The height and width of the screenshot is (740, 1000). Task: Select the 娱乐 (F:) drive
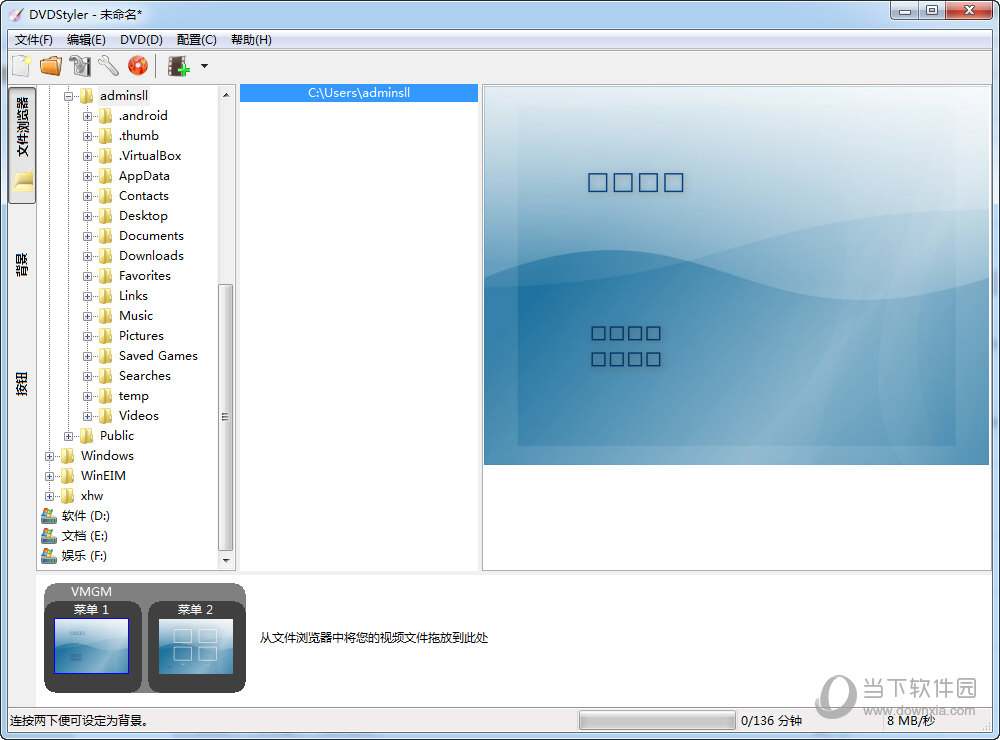point(84,556)
